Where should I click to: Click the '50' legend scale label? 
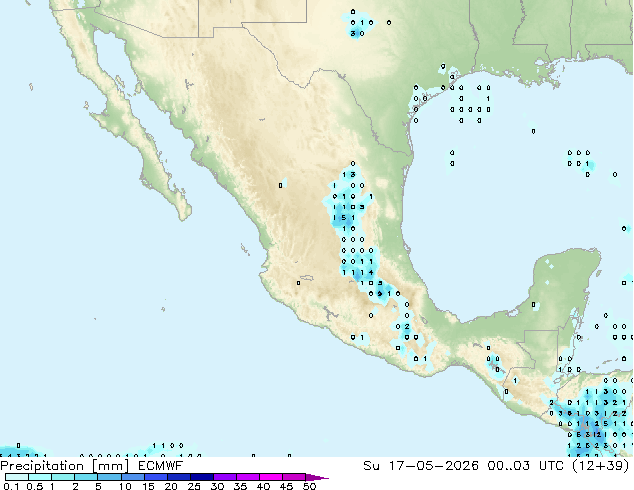click(309, 486)
